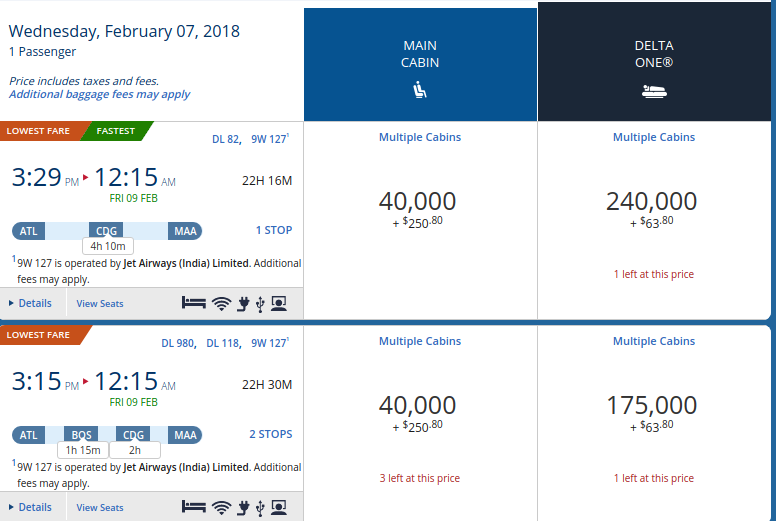Expand Details for the 3:29 PM flight

pyautogui.click(x=30, y=303)
